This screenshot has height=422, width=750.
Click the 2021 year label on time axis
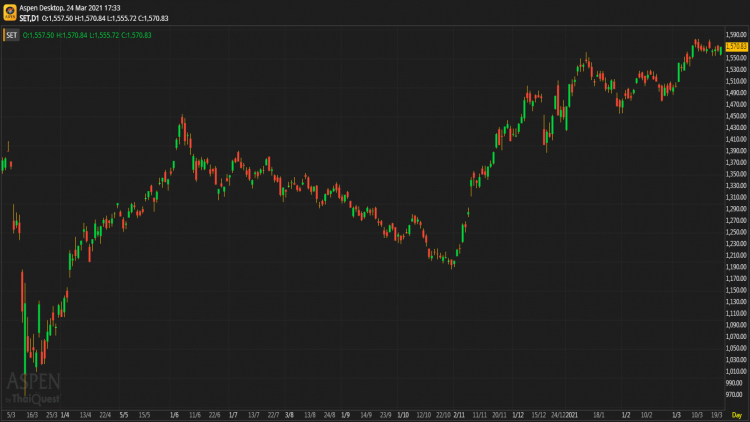tap(572, 415)
